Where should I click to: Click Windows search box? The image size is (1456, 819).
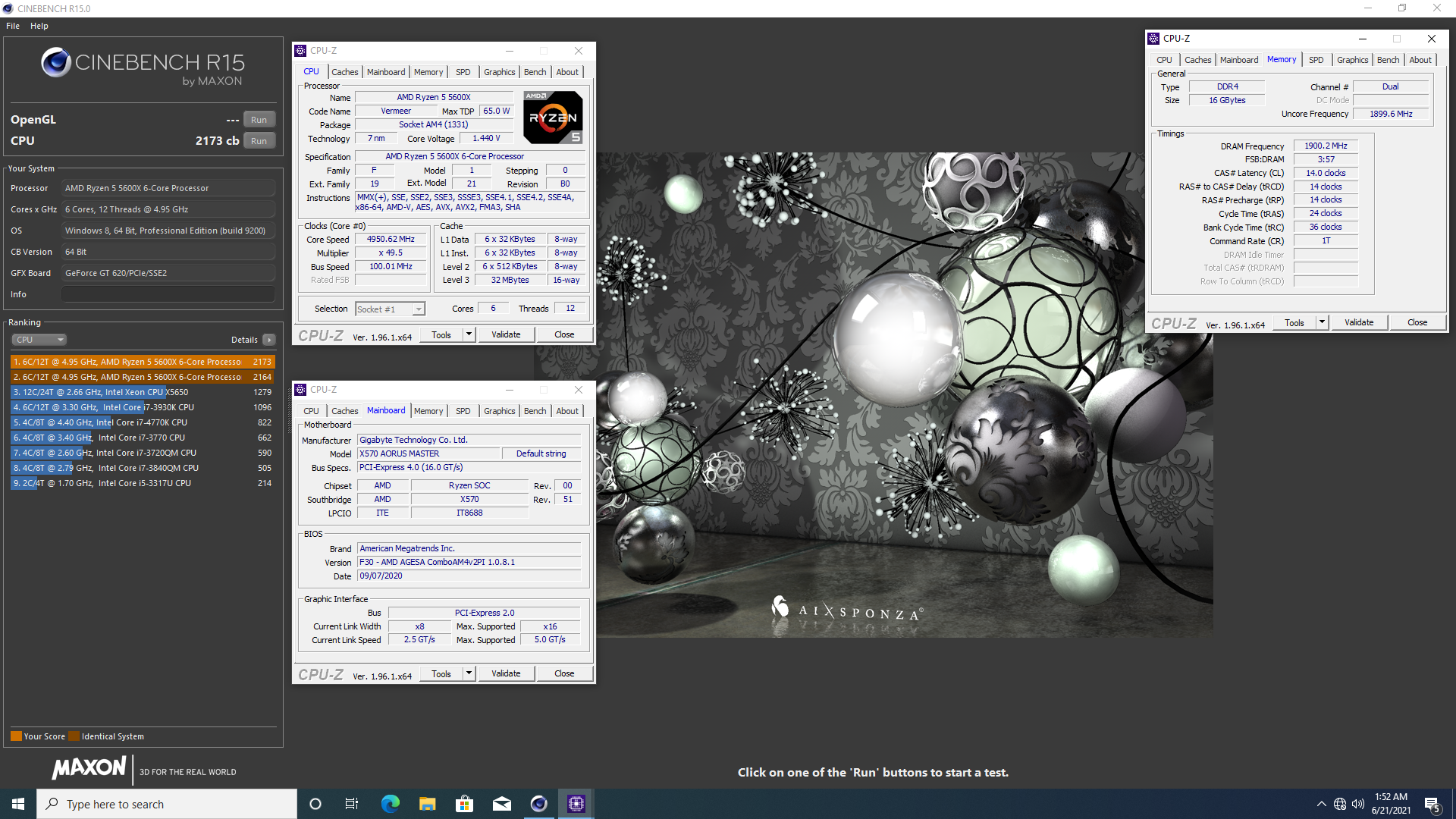pos(167,804)
